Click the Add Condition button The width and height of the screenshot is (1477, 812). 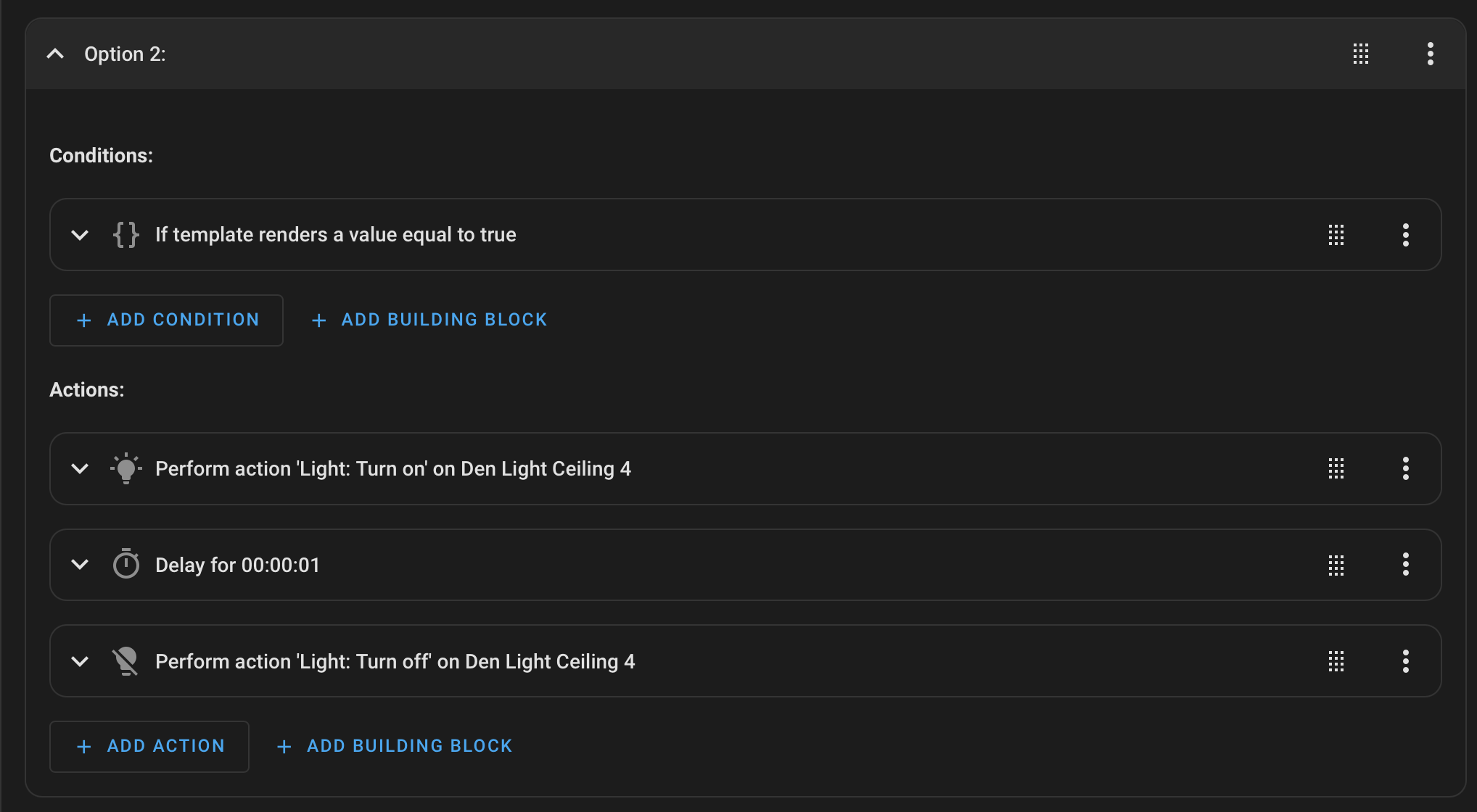166,320
